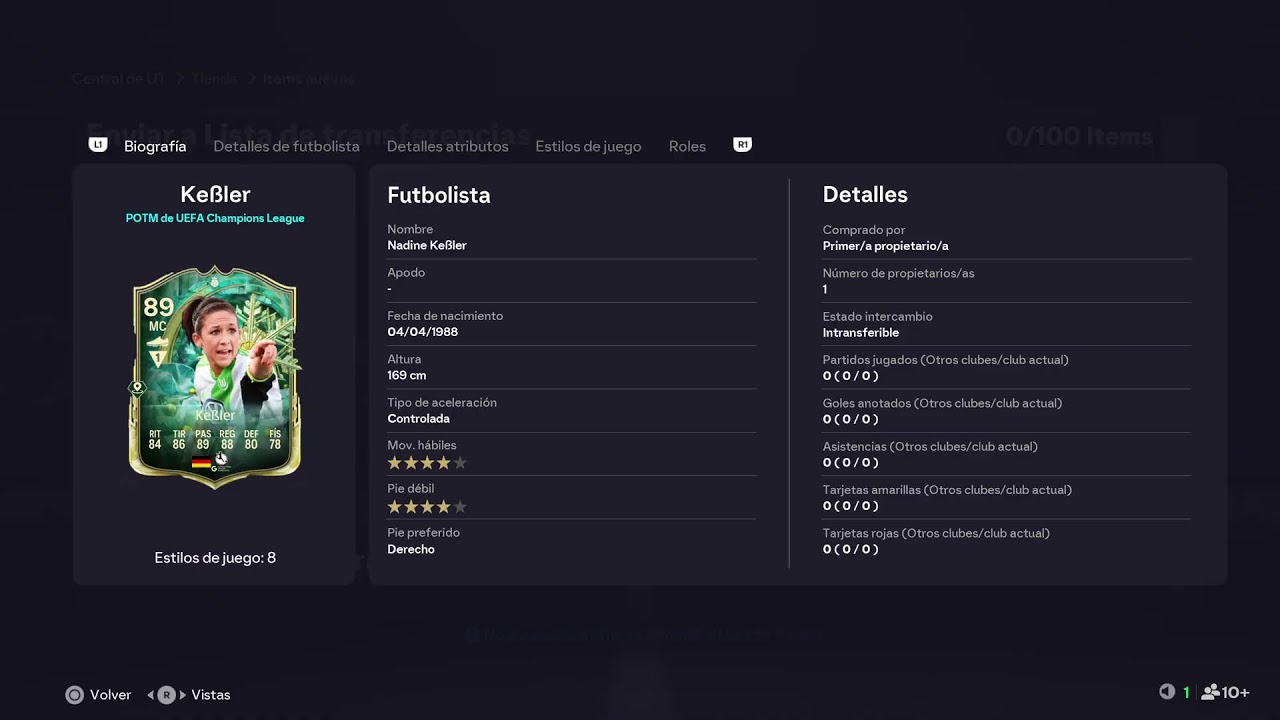Click the height value 169 cm
Image resolution: width=1280 pixels, height=720 pixels.
[406, 375]
